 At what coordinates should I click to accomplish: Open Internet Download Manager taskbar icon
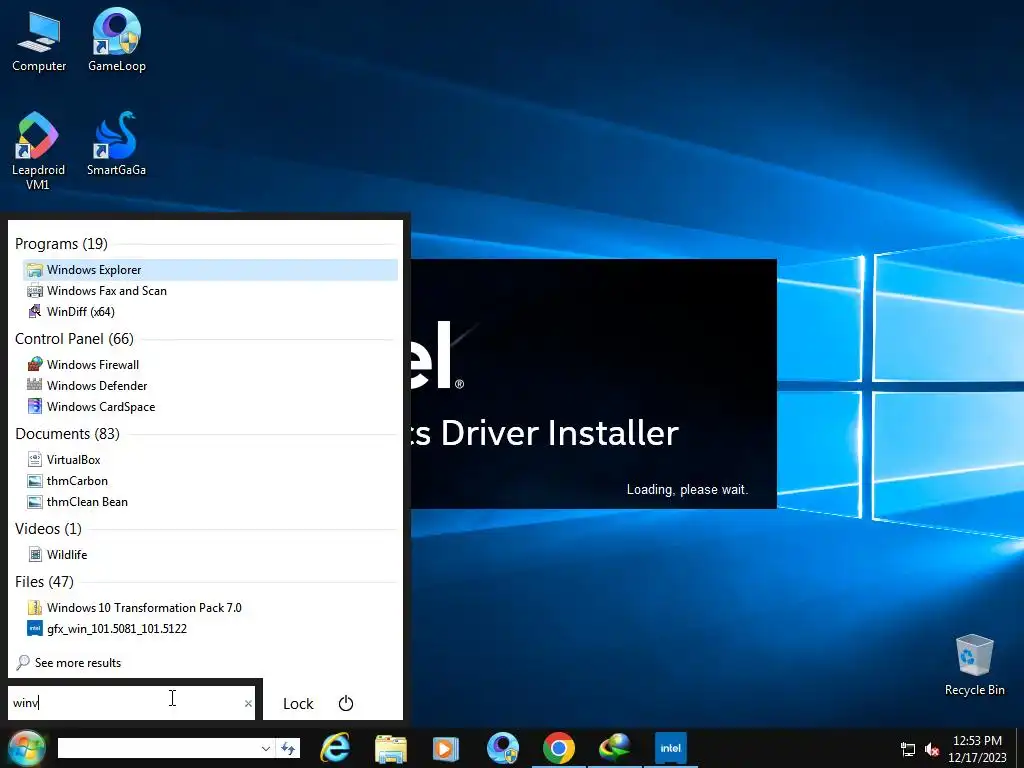(615, 748)
